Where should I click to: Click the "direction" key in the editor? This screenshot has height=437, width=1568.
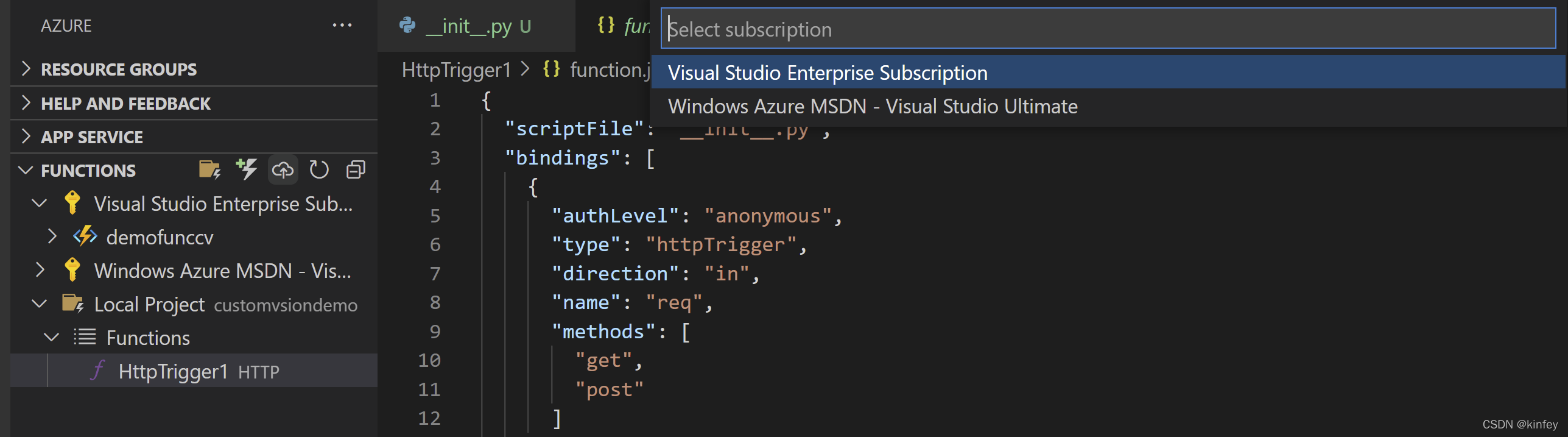(x=615, y=274)
